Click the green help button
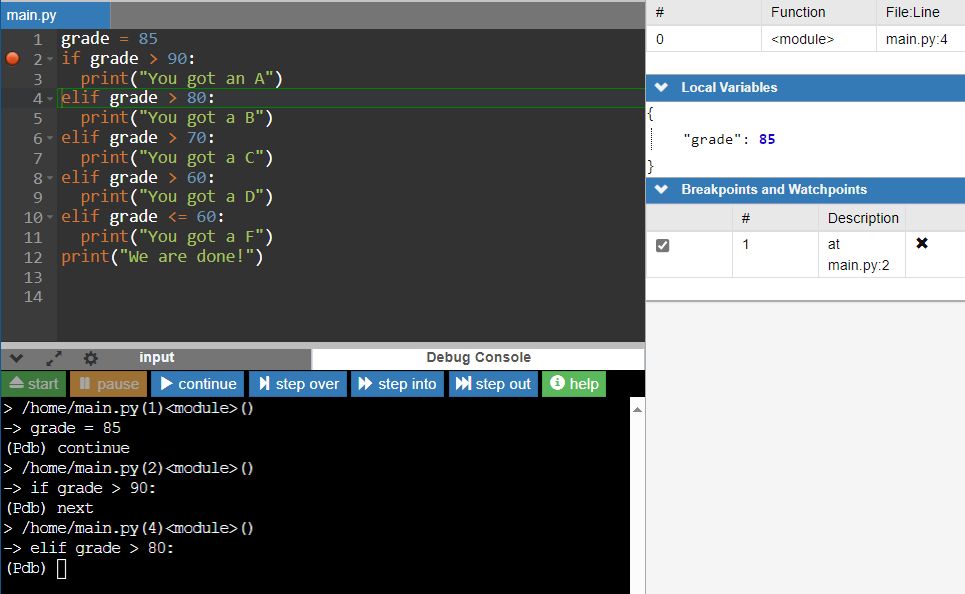The width and height of the screenshot is (965, 594). coord(574,384)
